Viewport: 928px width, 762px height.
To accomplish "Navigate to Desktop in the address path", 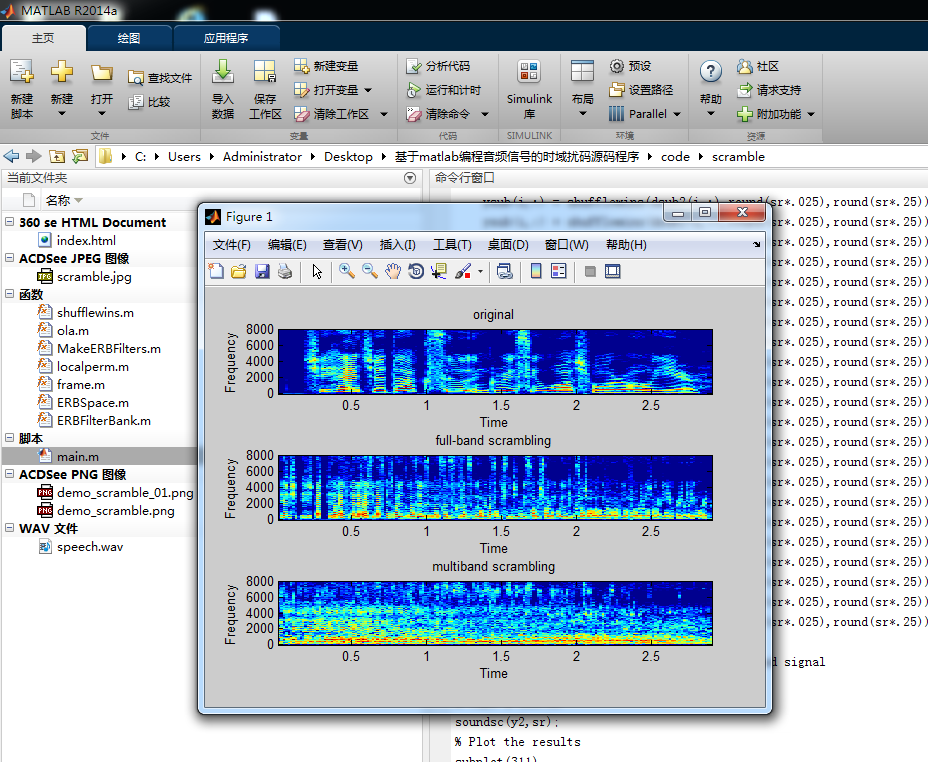I will click(x=348, y=157).
